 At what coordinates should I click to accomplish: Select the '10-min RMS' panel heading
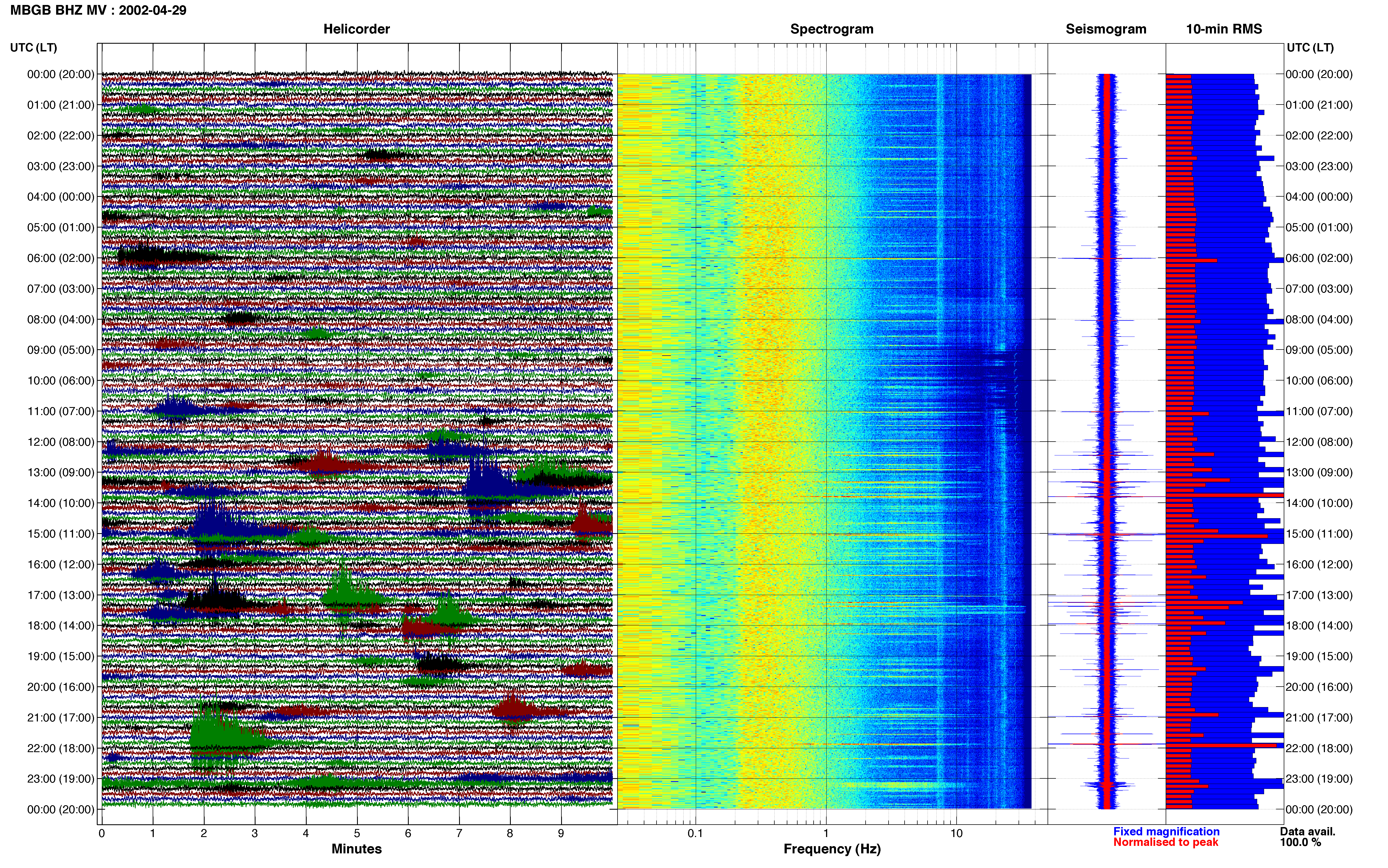(x=1224, y=29)
